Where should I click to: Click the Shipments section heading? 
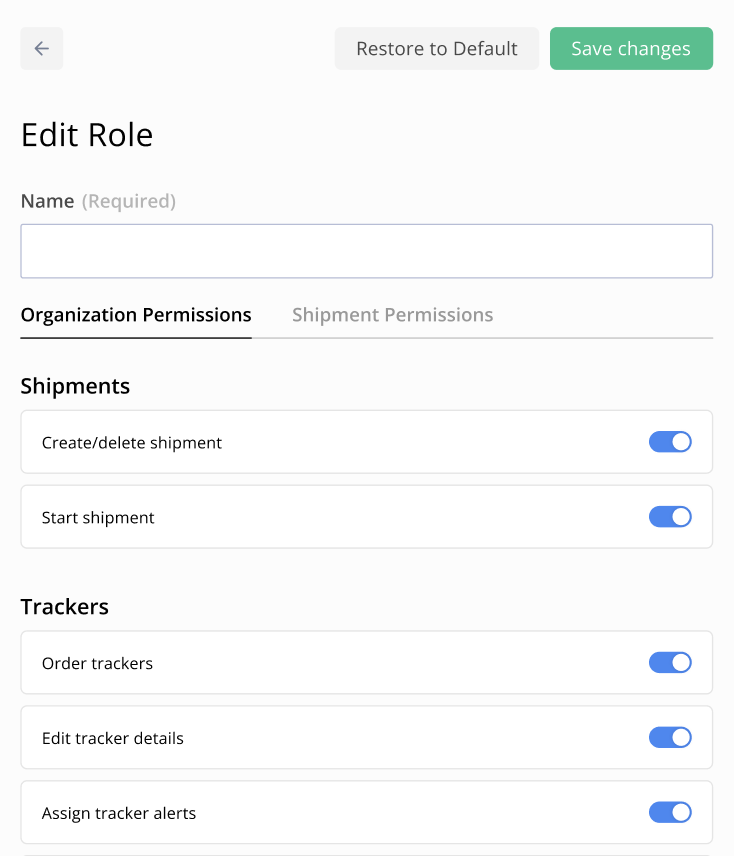pyautogui.click(x=75, y=386)
